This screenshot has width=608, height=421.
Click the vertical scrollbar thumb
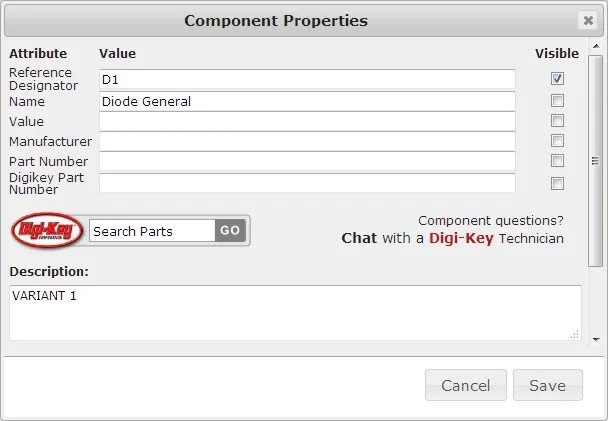[595, 161]
